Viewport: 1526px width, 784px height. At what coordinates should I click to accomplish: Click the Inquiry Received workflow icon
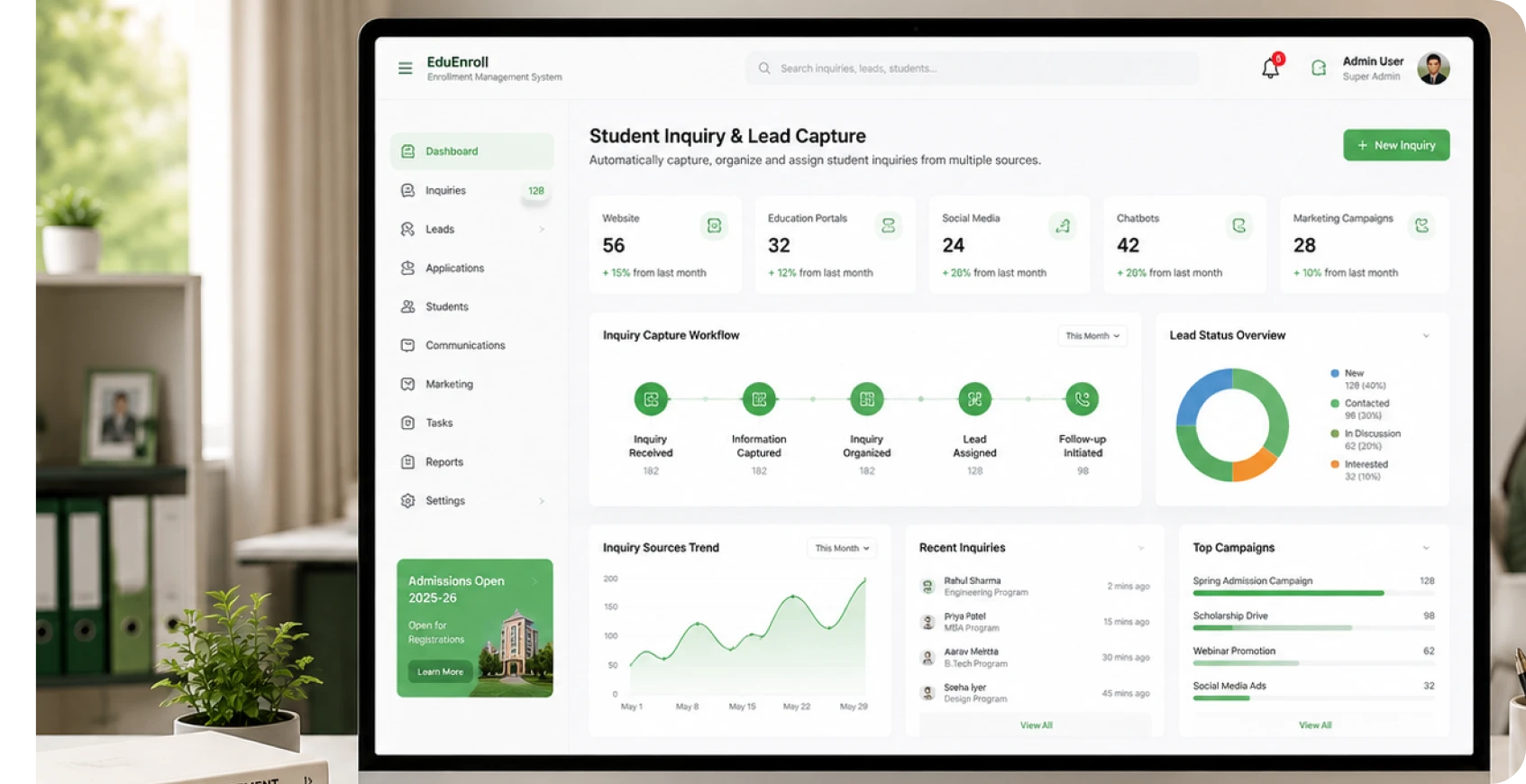click(651, 398)
